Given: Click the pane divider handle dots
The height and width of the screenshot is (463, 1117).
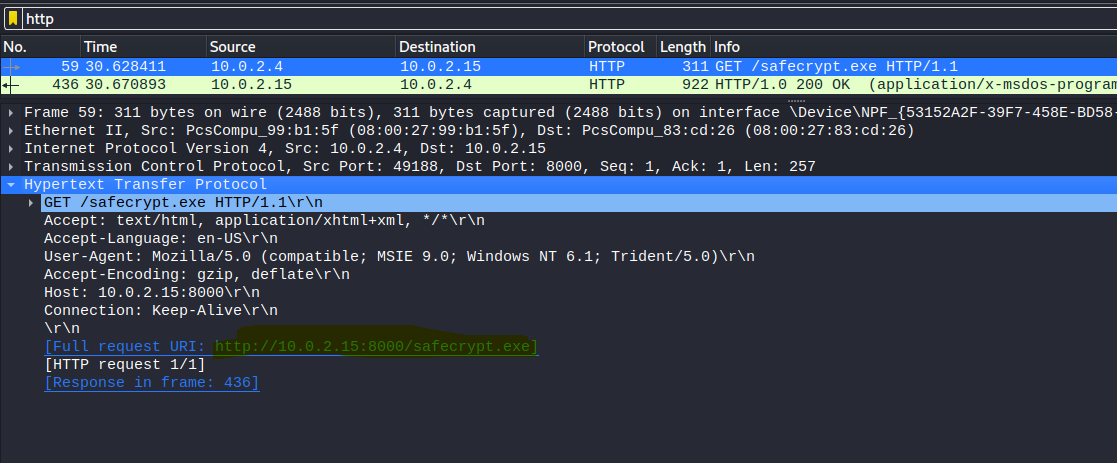Looking at the screenshot, I should 796,100.
